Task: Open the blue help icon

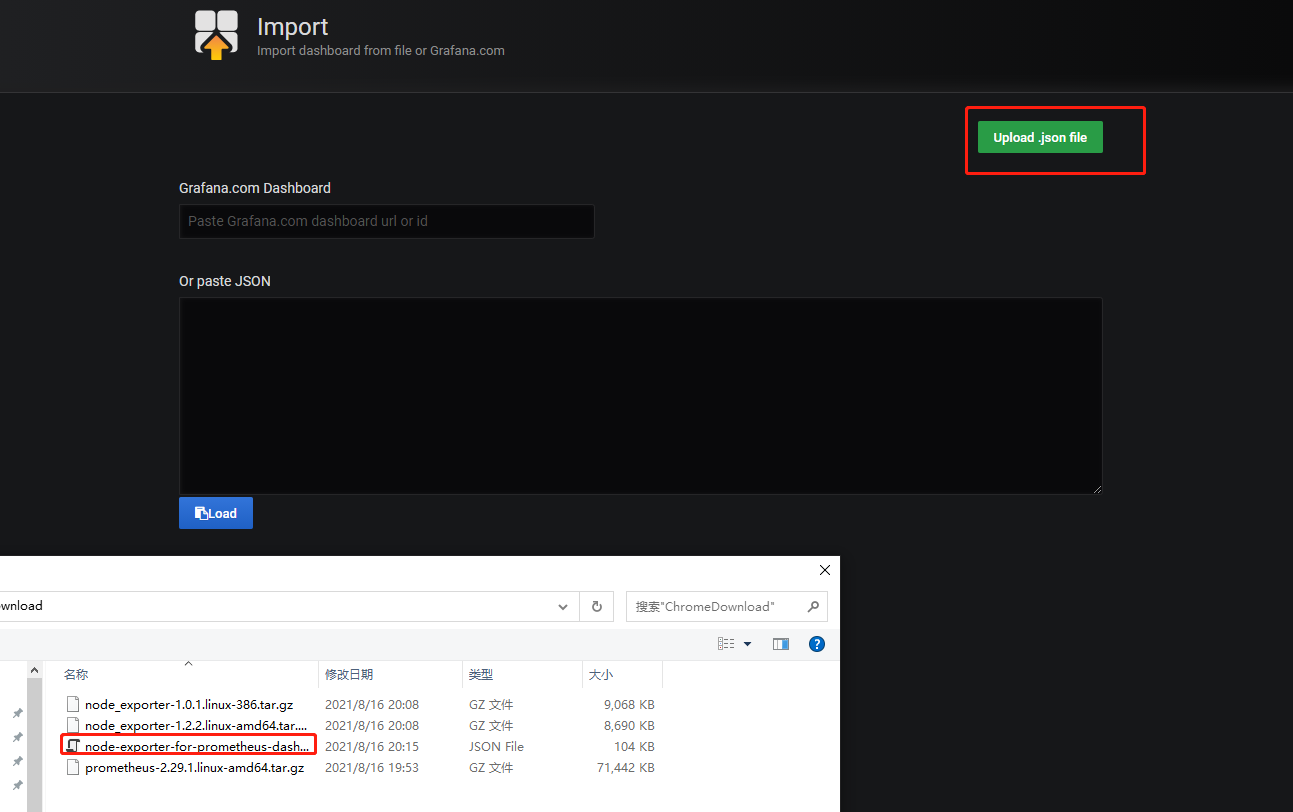Action: pos(817,644)
